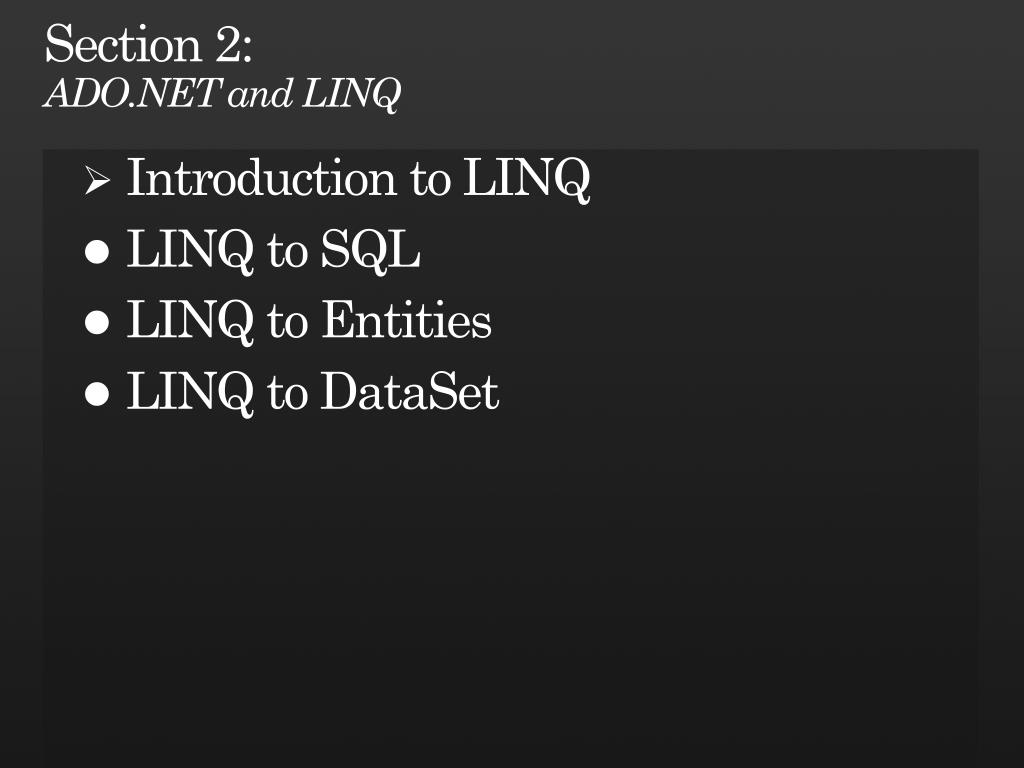Viewport: 1024px width, 768px height.
Task: Select the ADO.NET and LINQ subtitle
Action: tap(222, 94)
